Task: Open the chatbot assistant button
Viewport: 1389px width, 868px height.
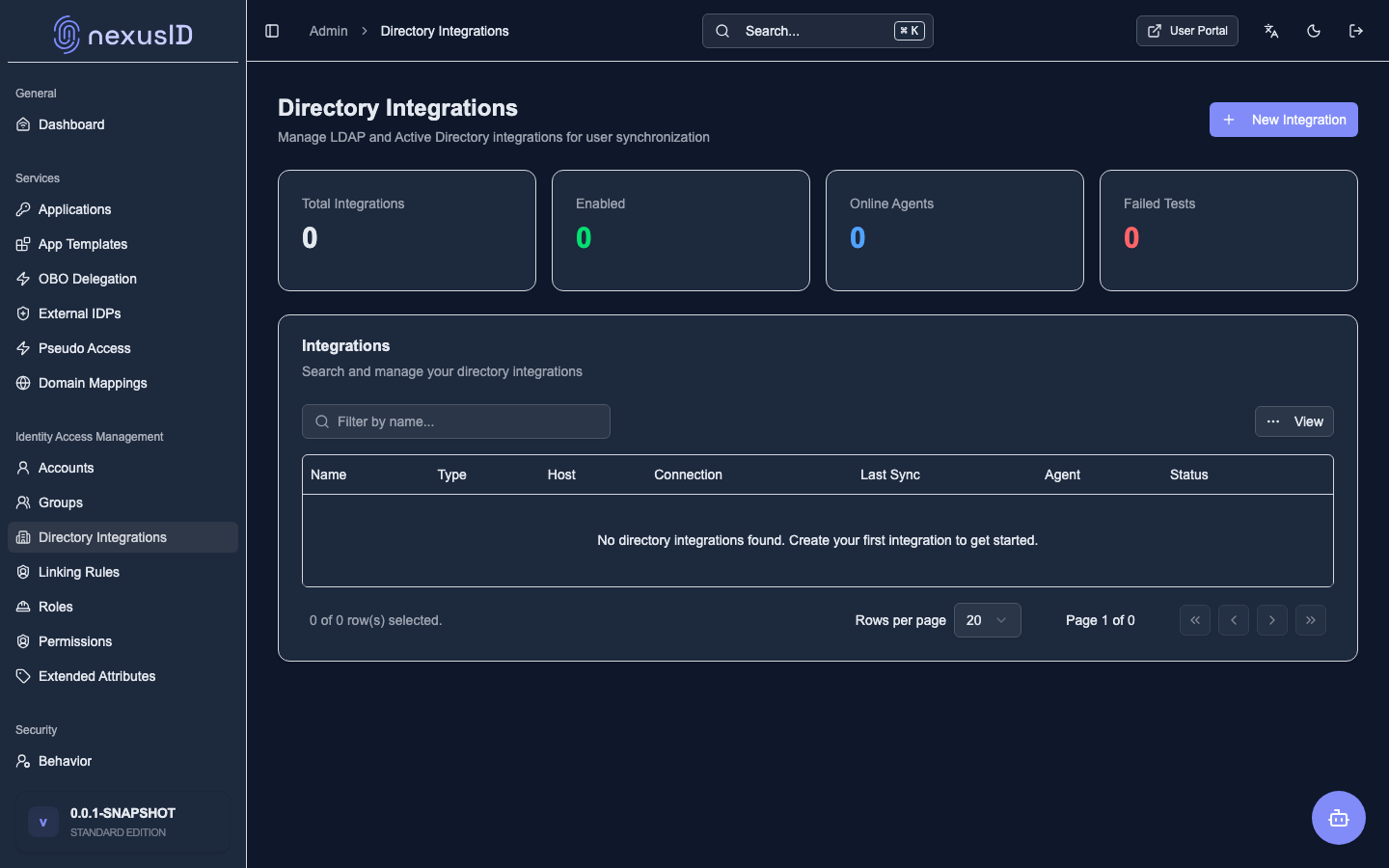Action: [1339, 818]
